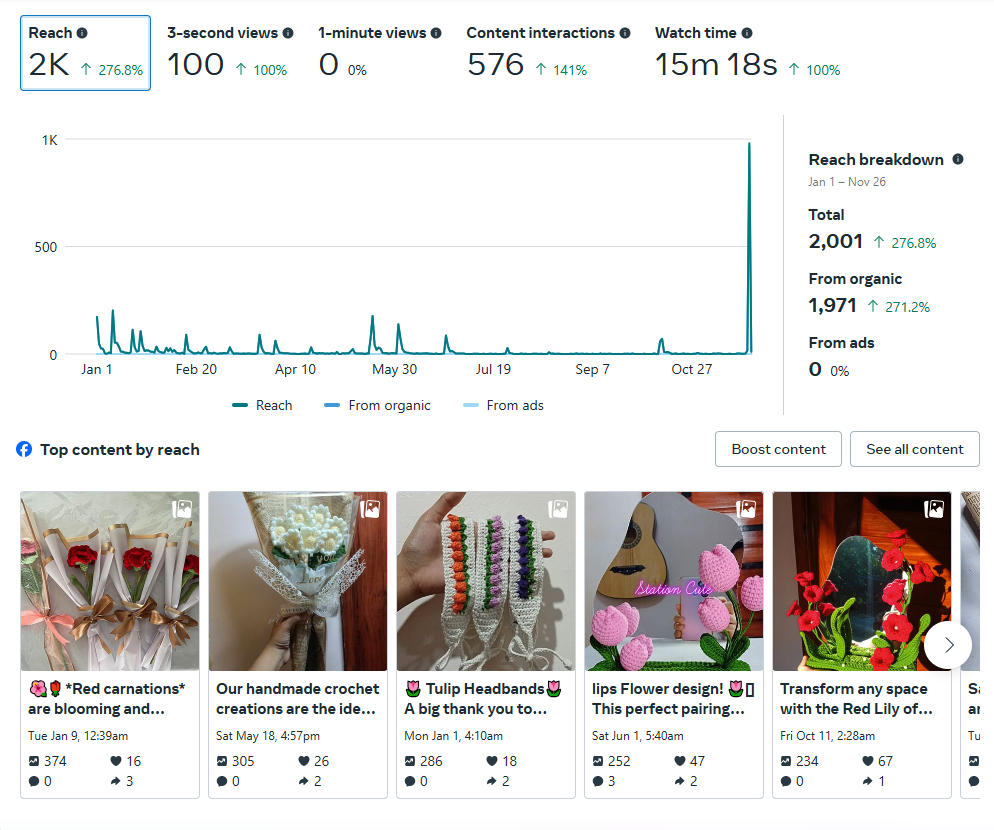Click the Content interactions info icon
This screenshot has height=830, width=994.
tap(625, 33)
